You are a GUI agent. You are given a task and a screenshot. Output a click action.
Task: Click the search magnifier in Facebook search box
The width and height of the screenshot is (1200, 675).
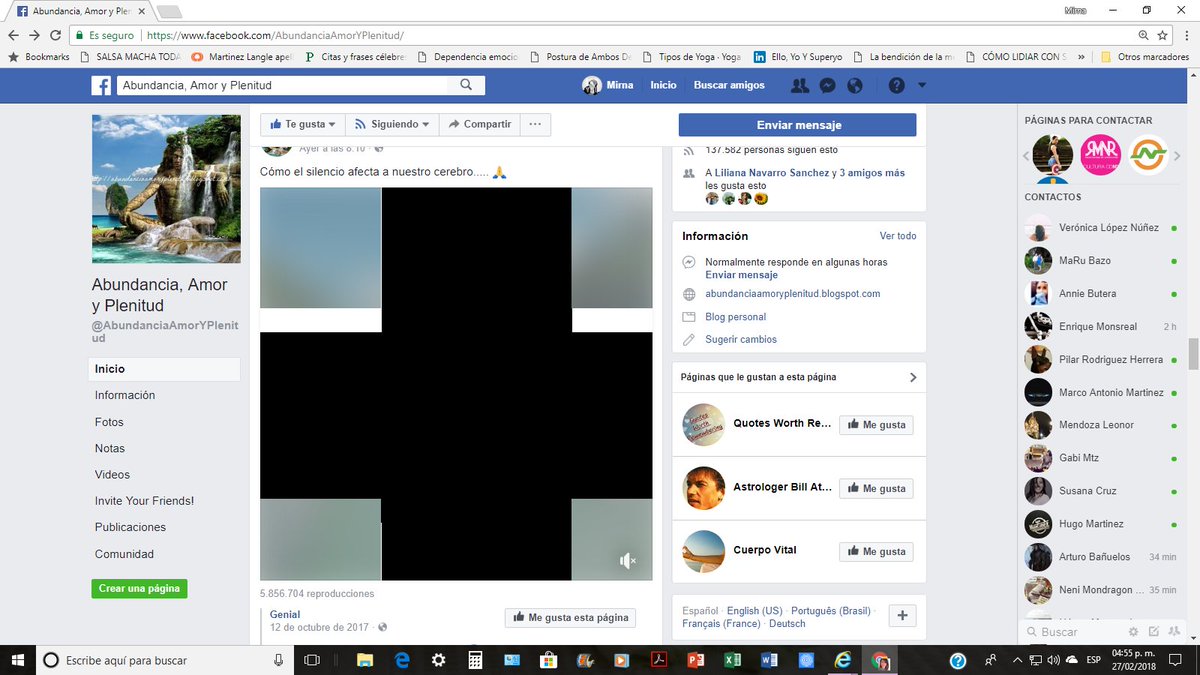[466, 85]
